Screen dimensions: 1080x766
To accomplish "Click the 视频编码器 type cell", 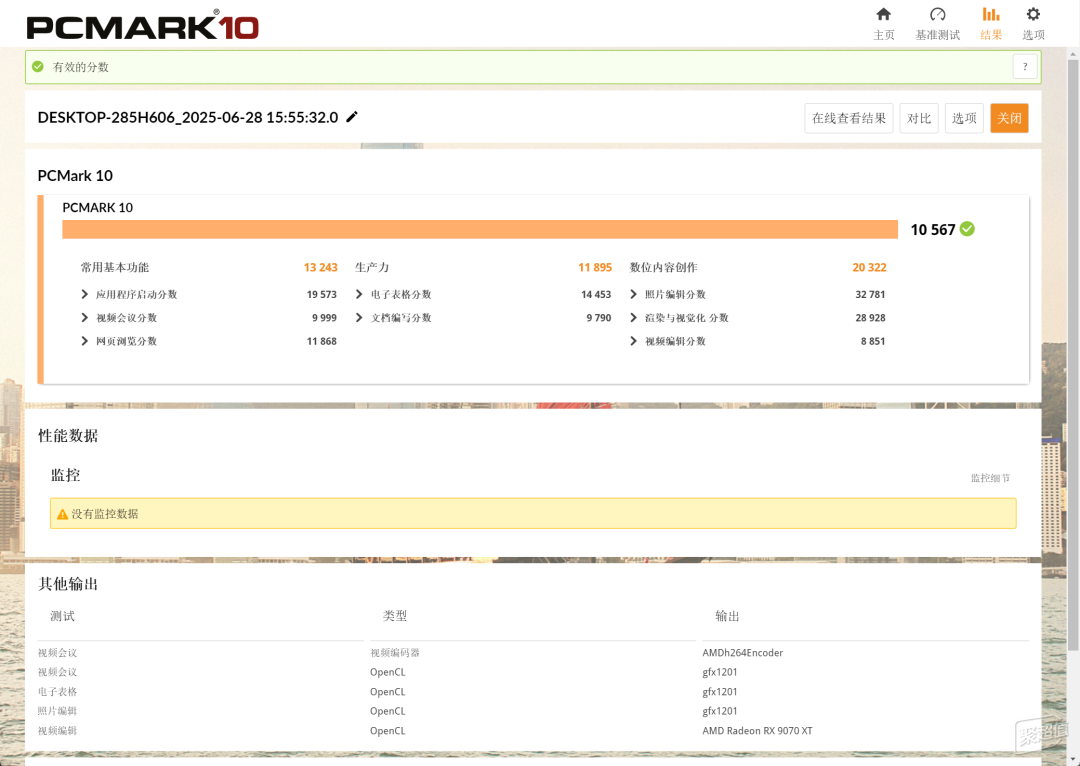I will 395,652.
